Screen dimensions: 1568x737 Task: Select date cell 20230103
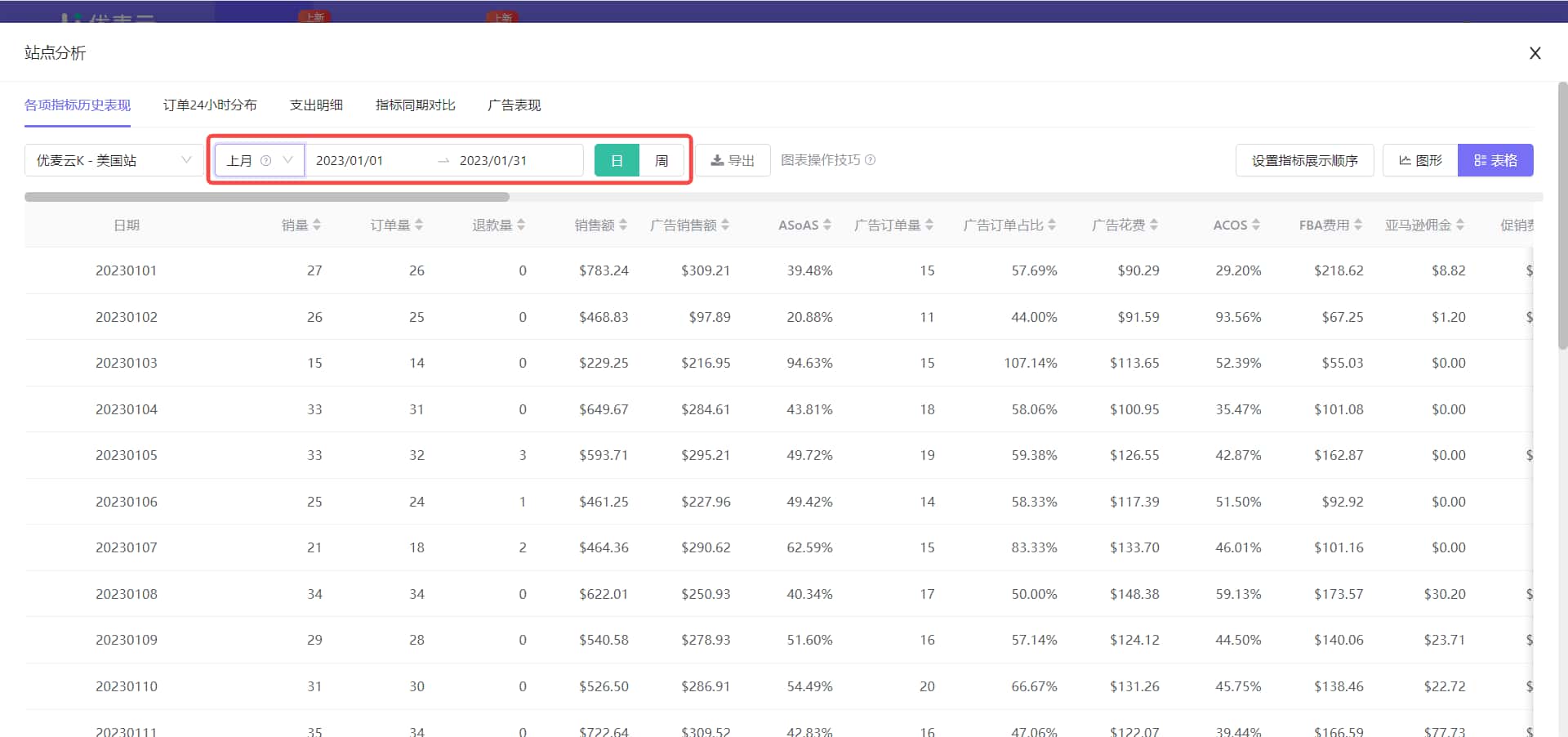[127, 363]
